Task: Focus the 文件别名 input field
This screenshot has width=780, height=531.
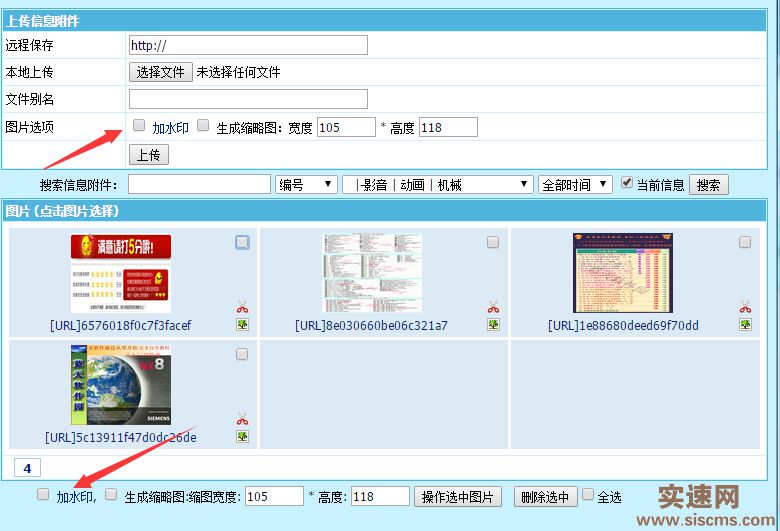Action: 248,99
